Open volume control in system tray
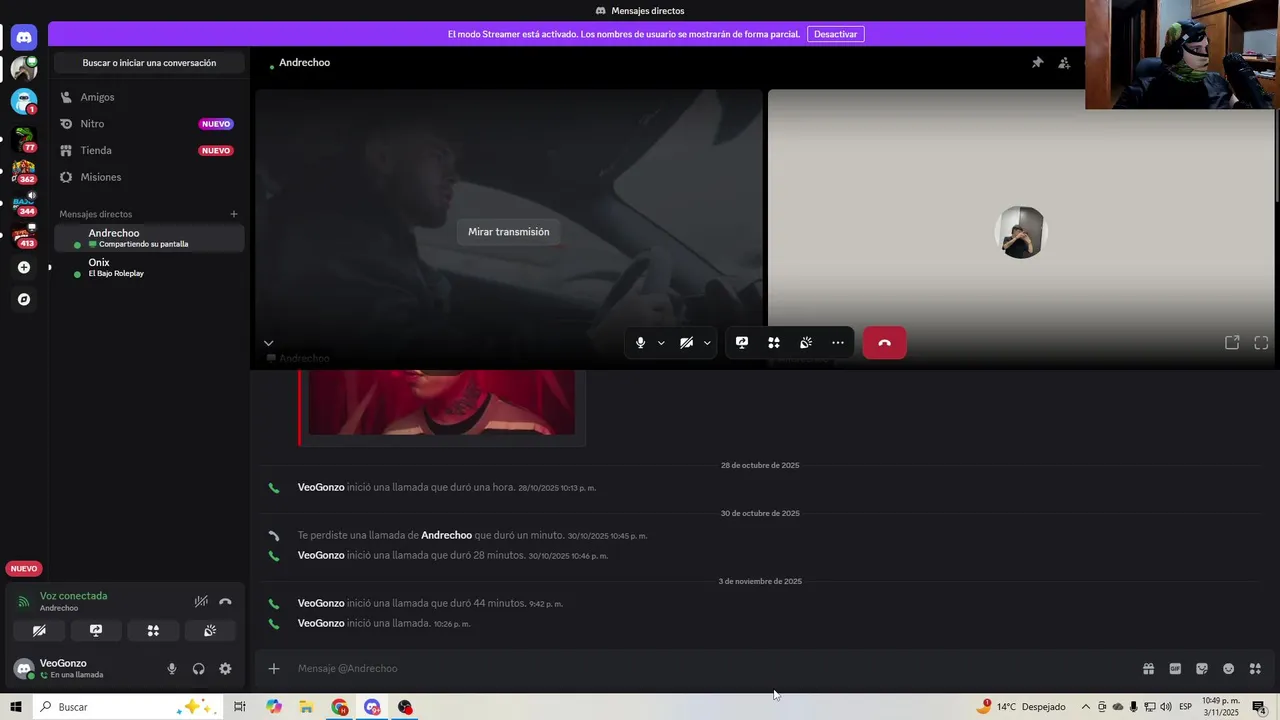The height and width of the screenshot is (720, 1280). [1166, 707]
